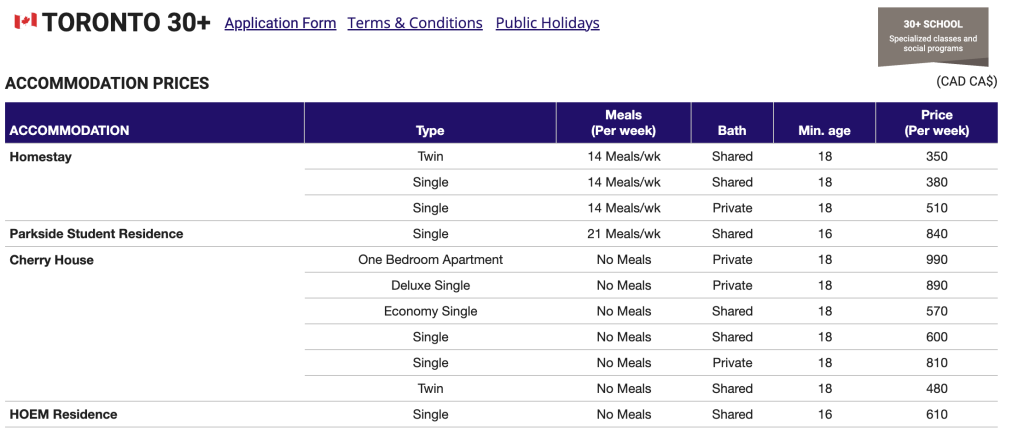Viewport: 1024px width, 445px height.
Task: Select the Cherry House row label
Action: (52, 260)
